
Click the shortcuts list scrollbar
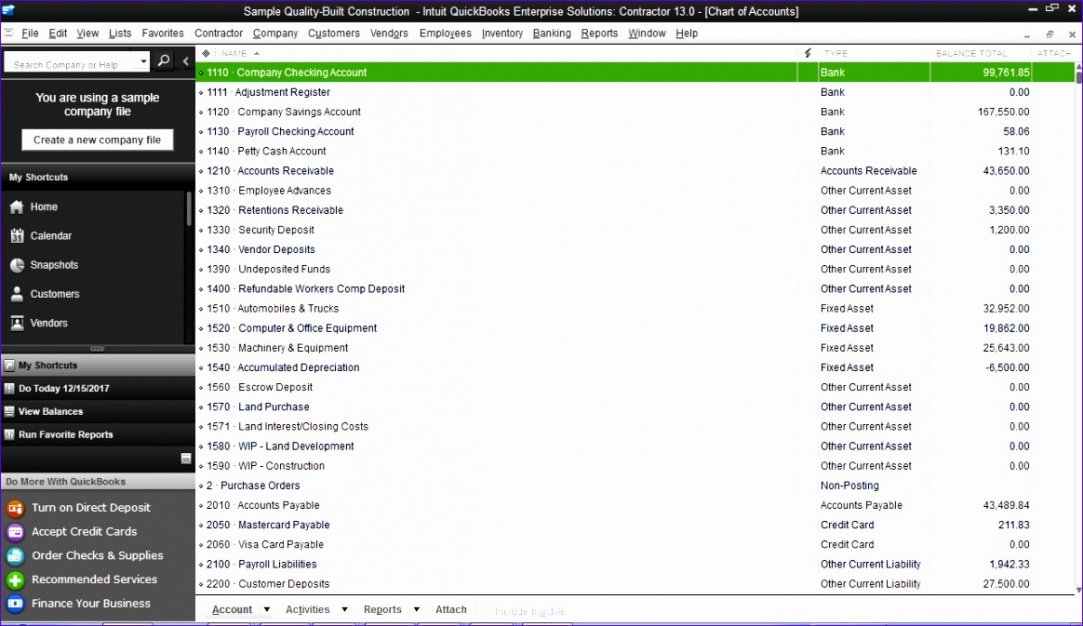click(x=189, y=209)
